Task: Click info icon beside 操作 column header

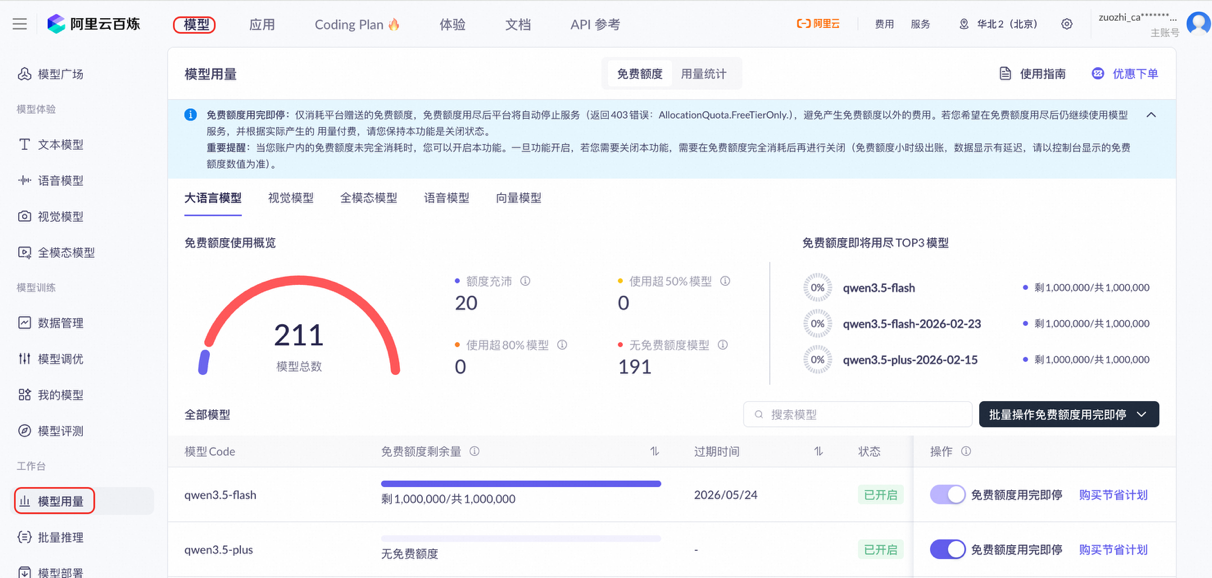Action: tap(966, 452)
